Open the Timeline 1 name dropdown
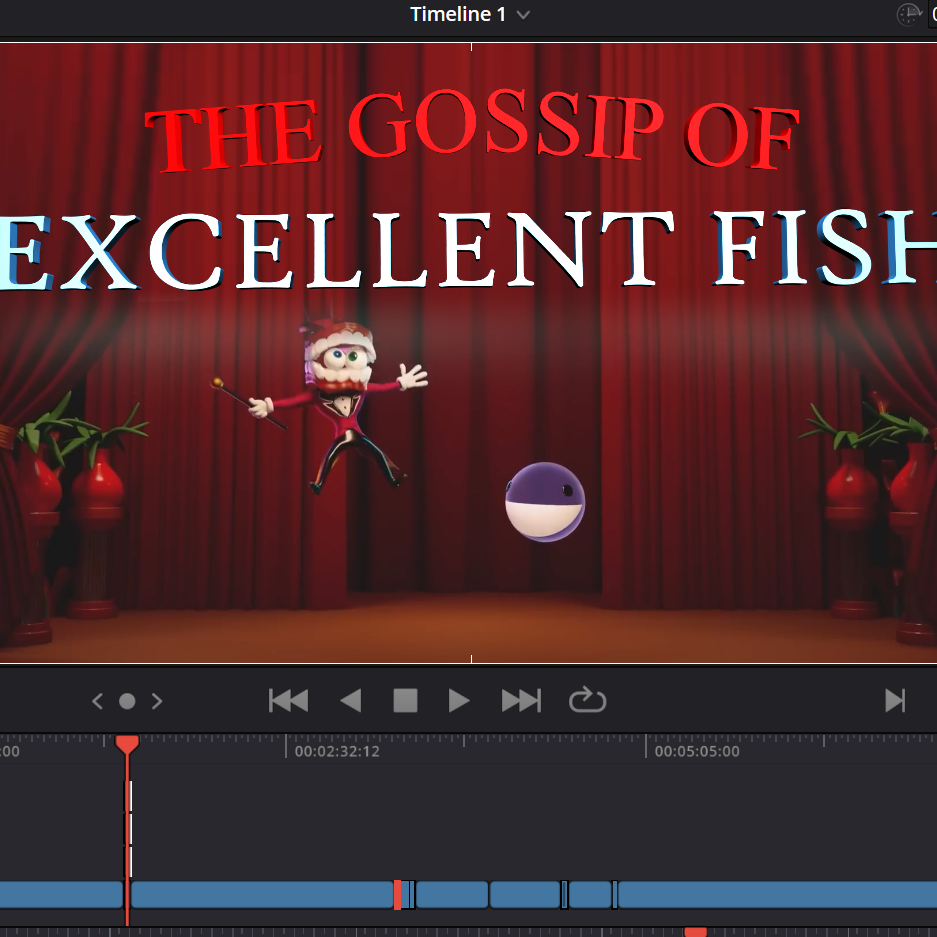The height and width of the screenshot is (937, 937). click(521, 15)
